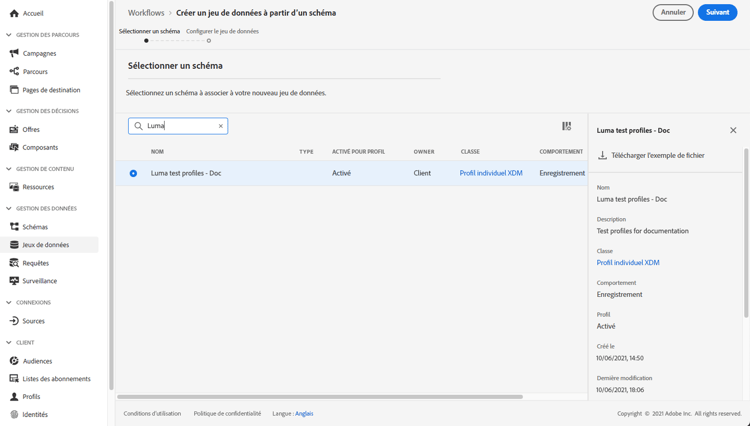This screenshot has height=426, width=750.
Task: Click the details panel vertical scrollbar
Action: pyautogui.click(x=746, y=233)
